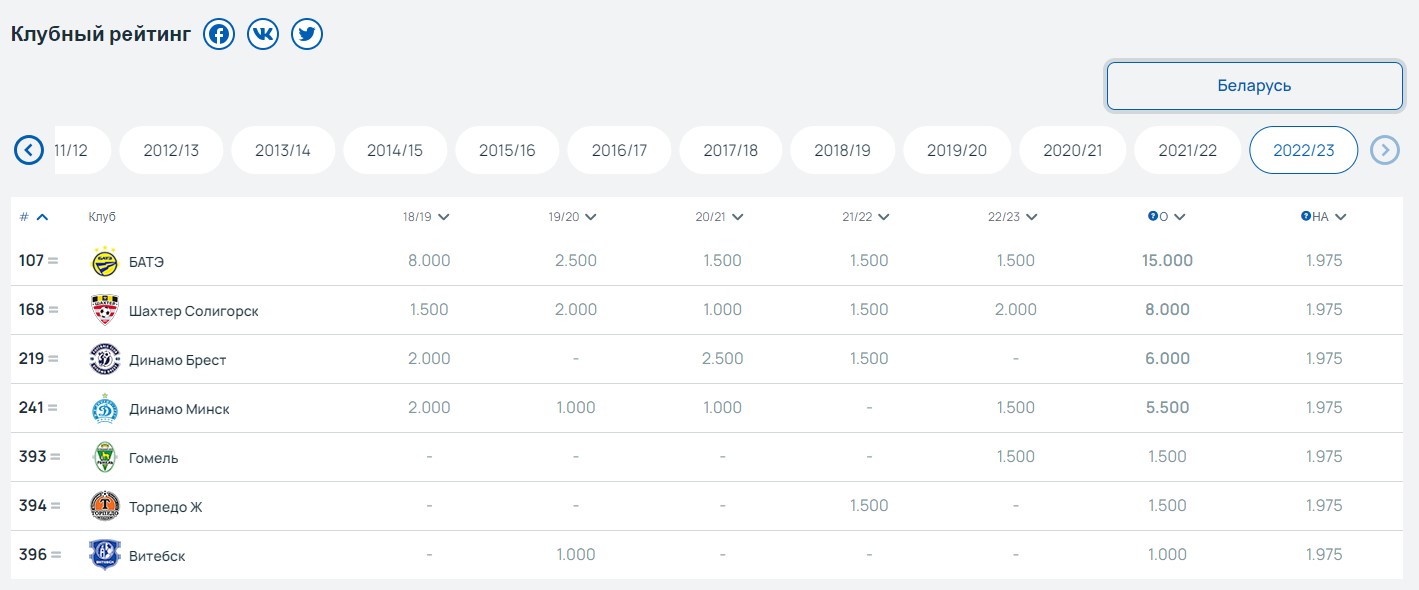Click the Dinamo Brest club logo
Viewport: 1419px width, 590px height.
coord(105,359)
